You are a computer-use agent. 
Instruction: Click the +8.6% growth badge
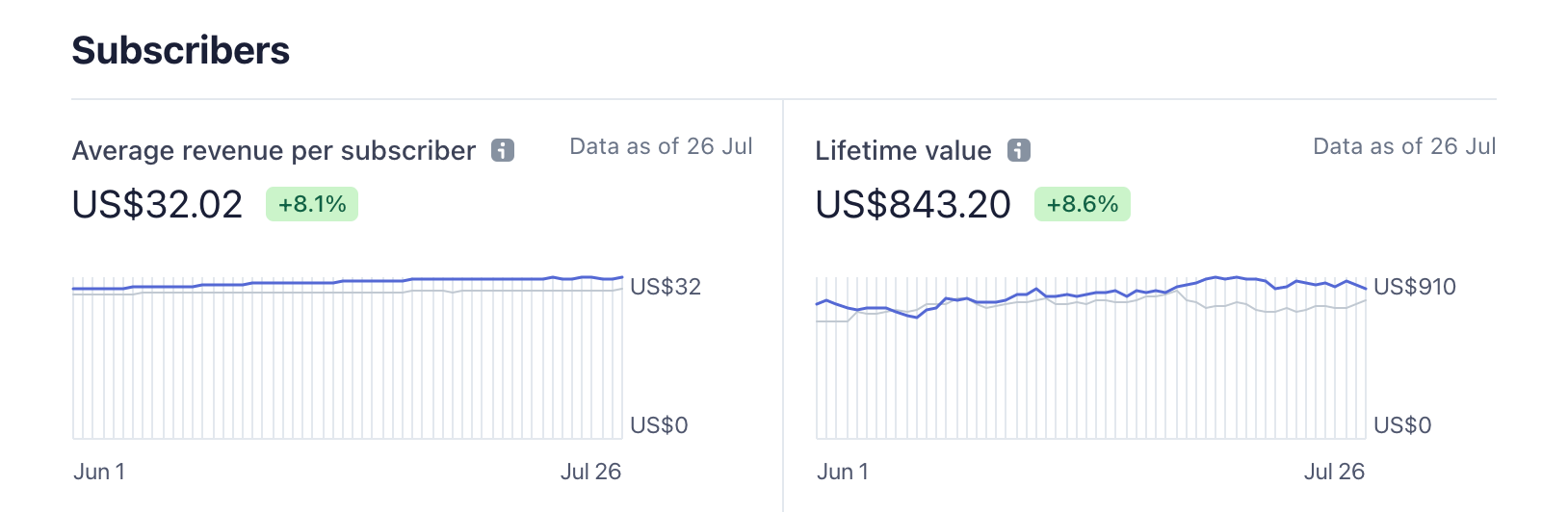click(1082, 204)
